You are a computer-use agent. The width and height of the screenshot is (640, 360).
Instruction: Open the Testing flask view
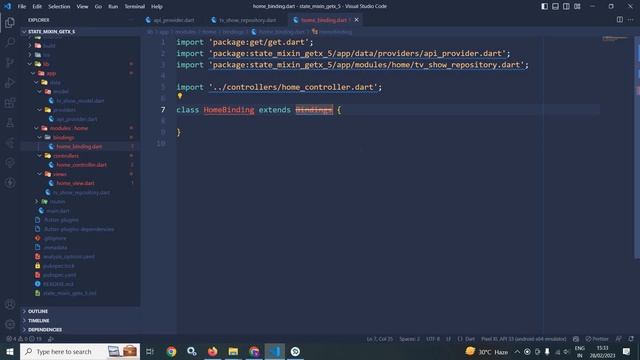[10, 122]
